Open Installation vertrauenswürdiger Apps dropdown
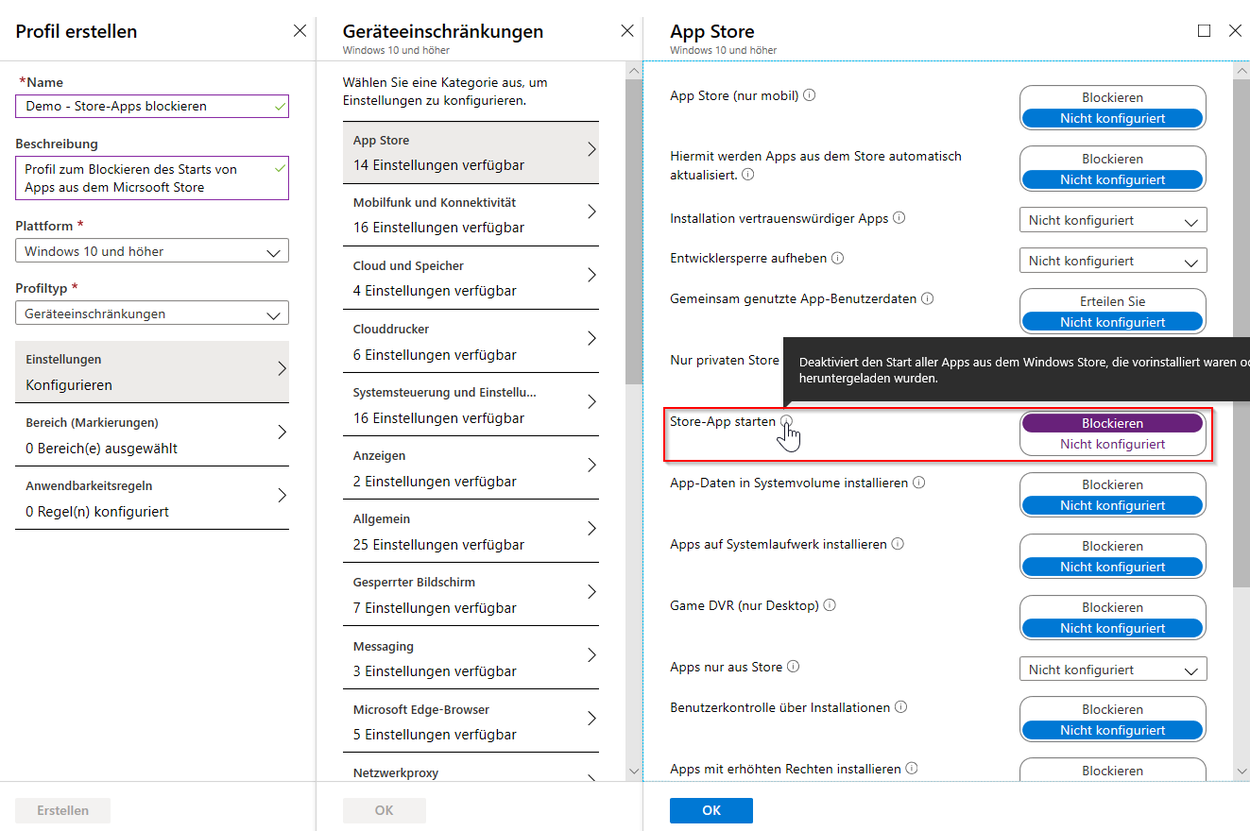The image size is (1250, 831). coord(1113,220)
